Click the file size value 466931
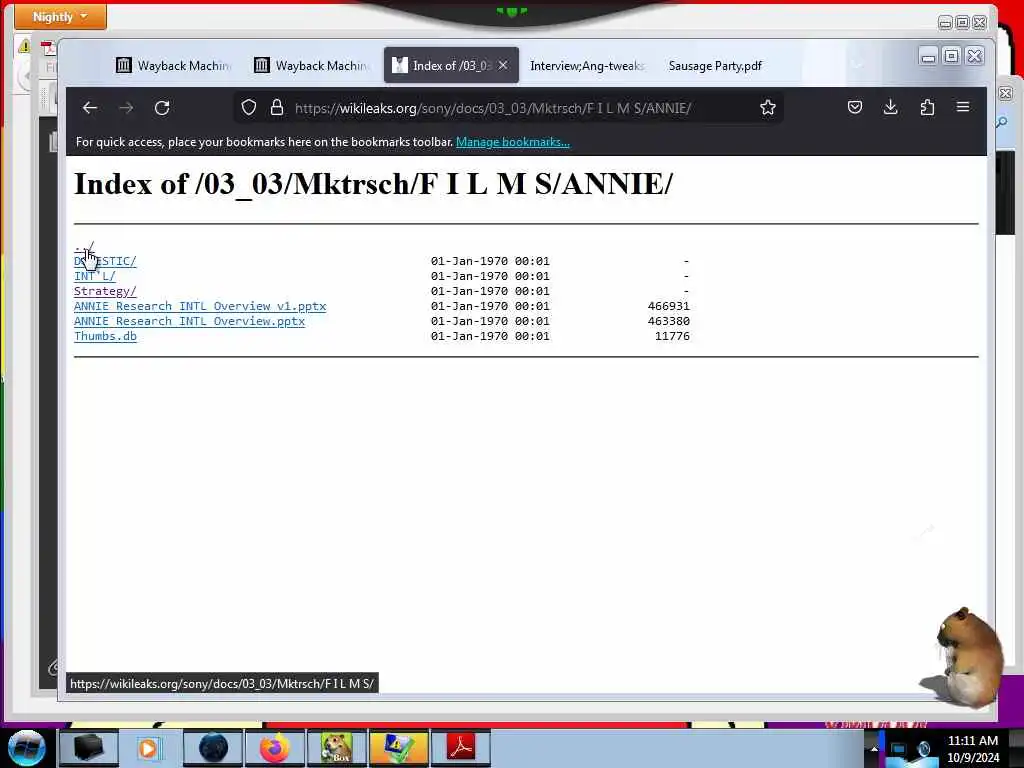The image size is (1024, 768). 669,306
